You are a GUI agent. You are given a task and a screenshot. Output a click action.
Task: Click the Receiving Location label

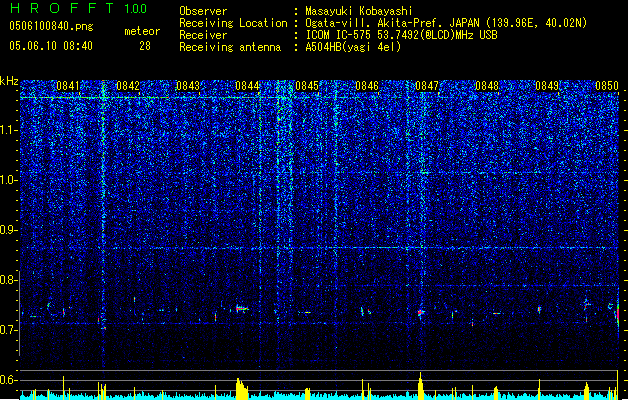[233, 23]
